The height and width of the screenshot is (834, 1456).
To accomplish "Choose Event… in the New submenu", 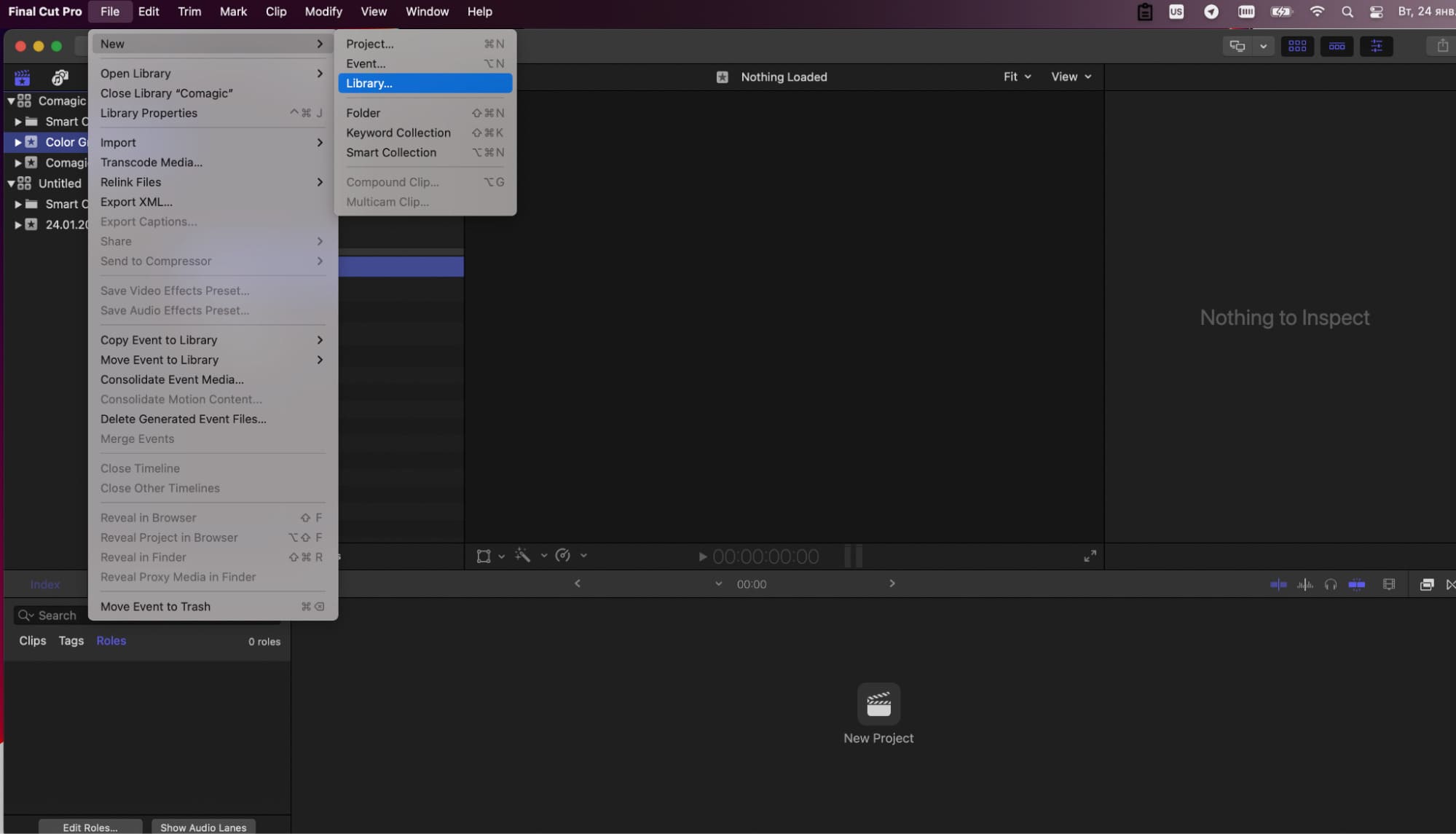I will (x=425, y=63).
